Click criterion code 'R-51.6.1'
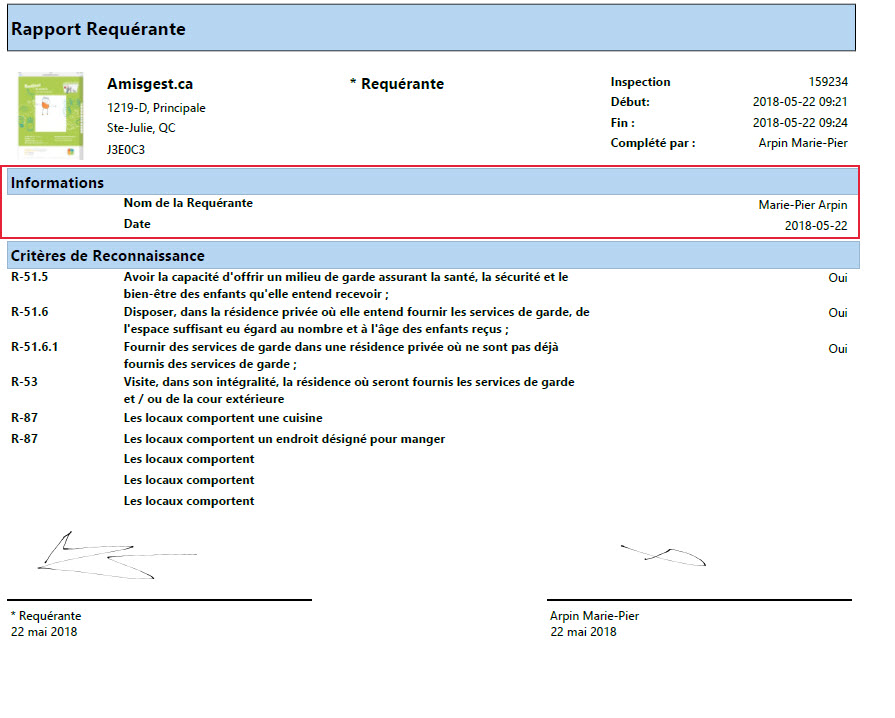The height and width of the screenshot is (718, 895). [x=34, y=347]
